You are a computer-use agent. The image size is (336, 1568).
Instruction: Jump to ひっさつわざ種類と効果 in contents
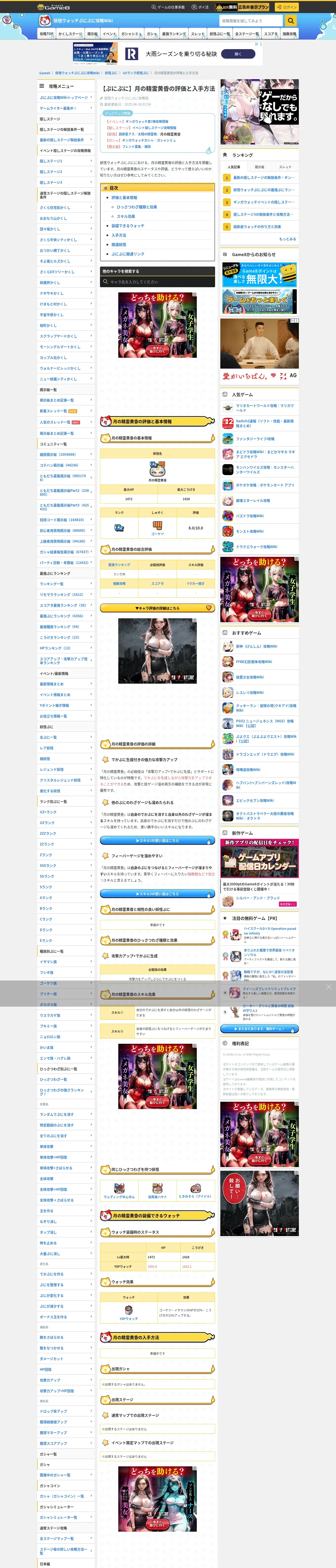click(x=137, y=207)
